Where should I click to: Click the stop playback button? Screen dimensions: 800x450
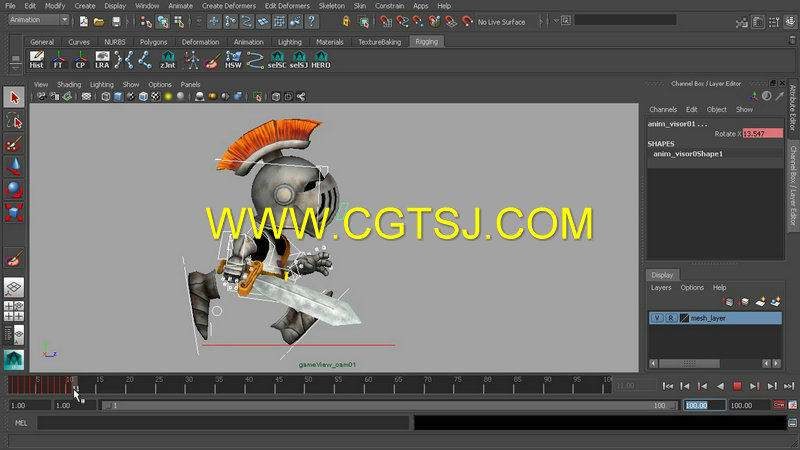pos(737,386)
